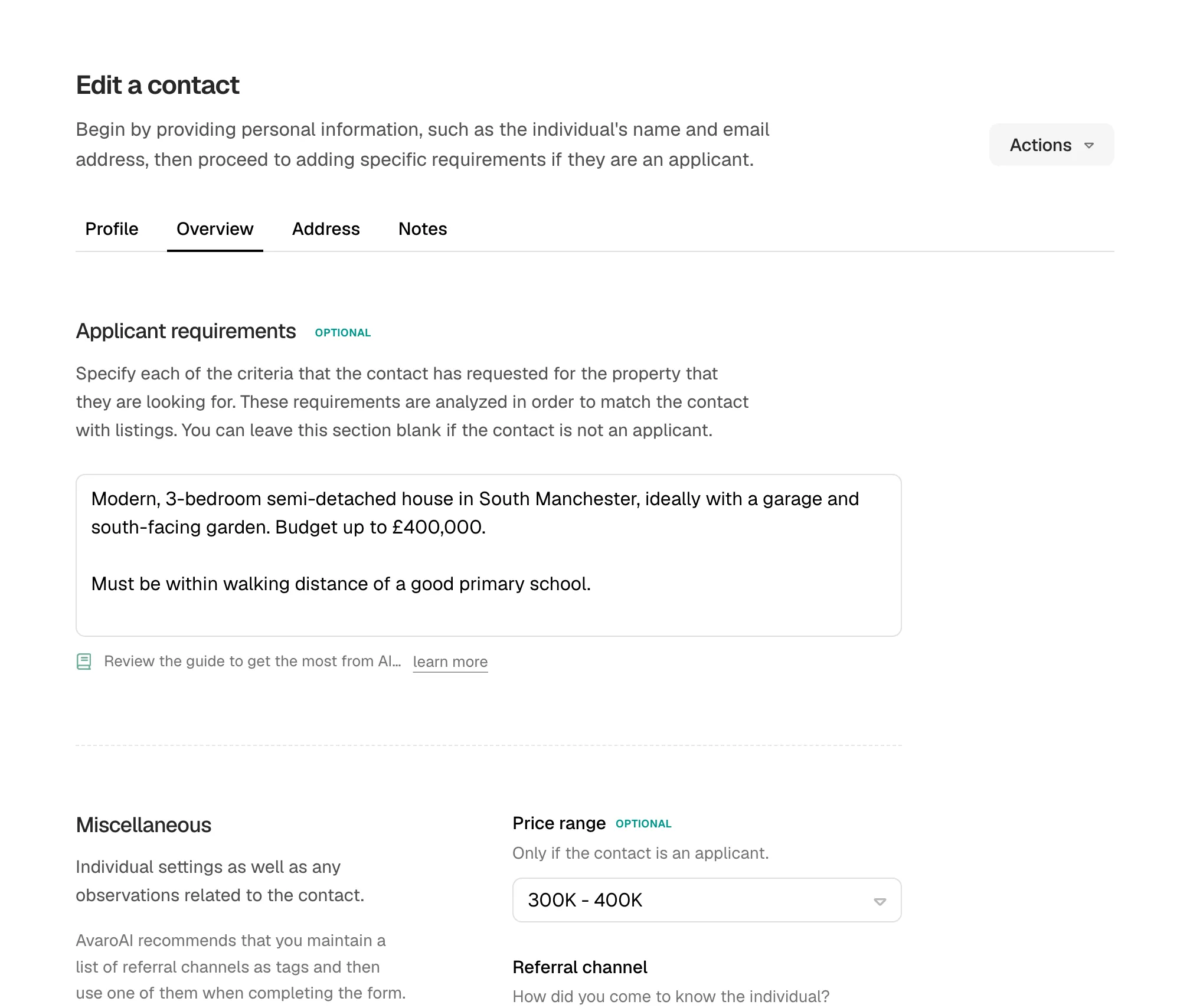
Task: Follow the learn more link
Action: [450, 661]
